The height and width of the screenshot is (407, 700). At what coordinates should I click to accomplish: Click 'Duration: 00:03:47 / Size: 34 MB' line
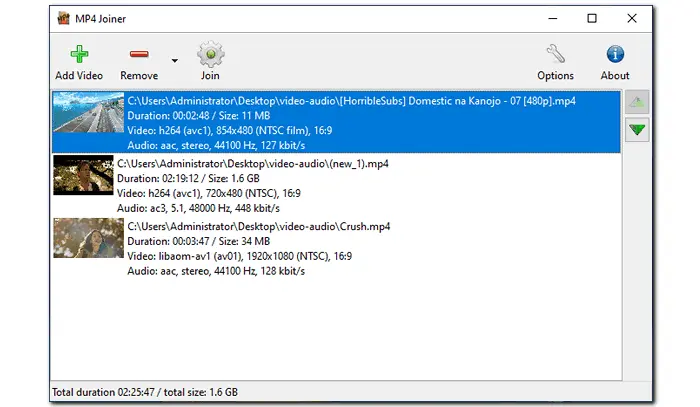pyautogui.click(x=199, y=241)
